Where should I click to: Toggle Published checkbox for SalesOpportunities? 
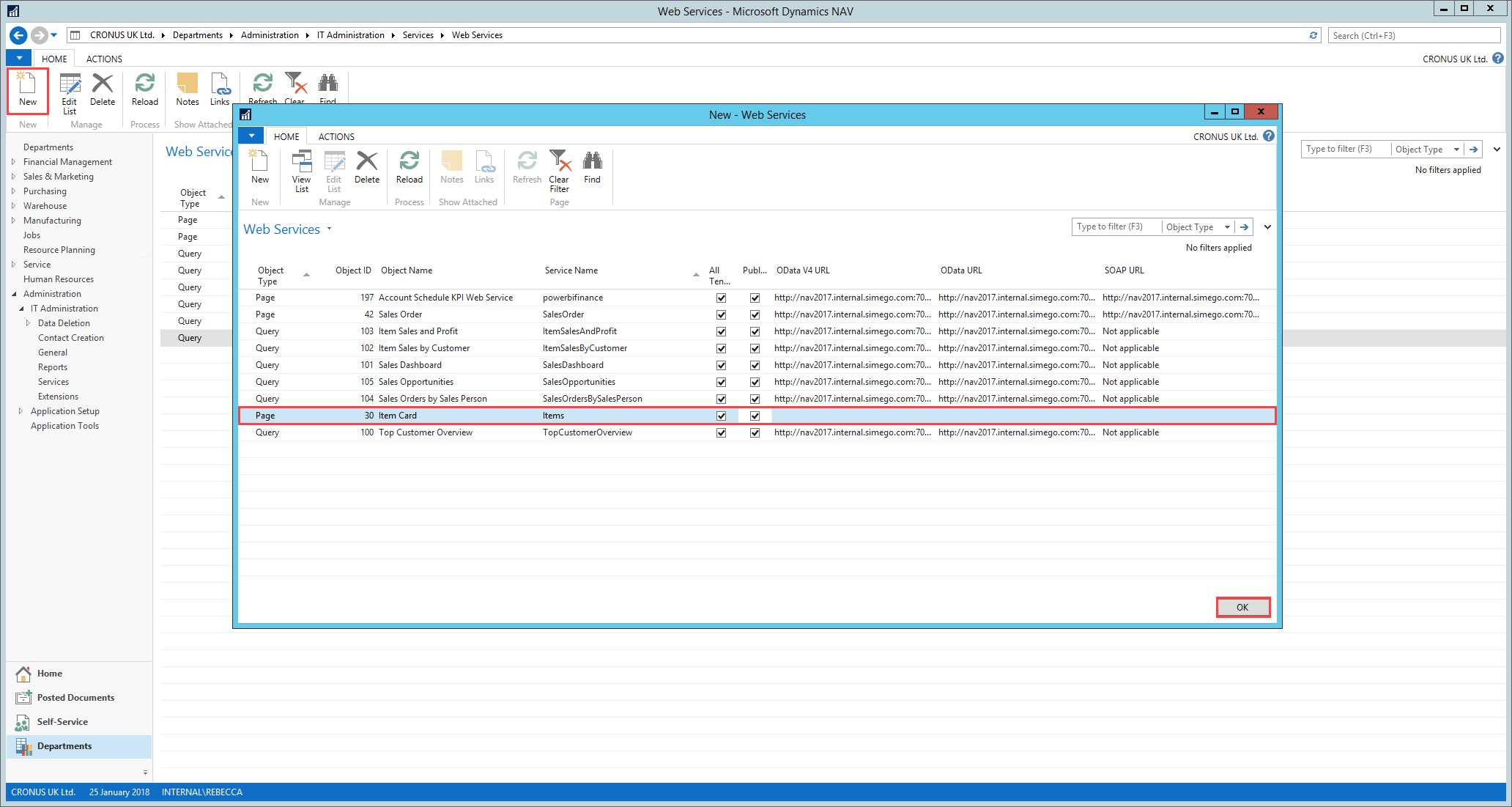(755, 382)
